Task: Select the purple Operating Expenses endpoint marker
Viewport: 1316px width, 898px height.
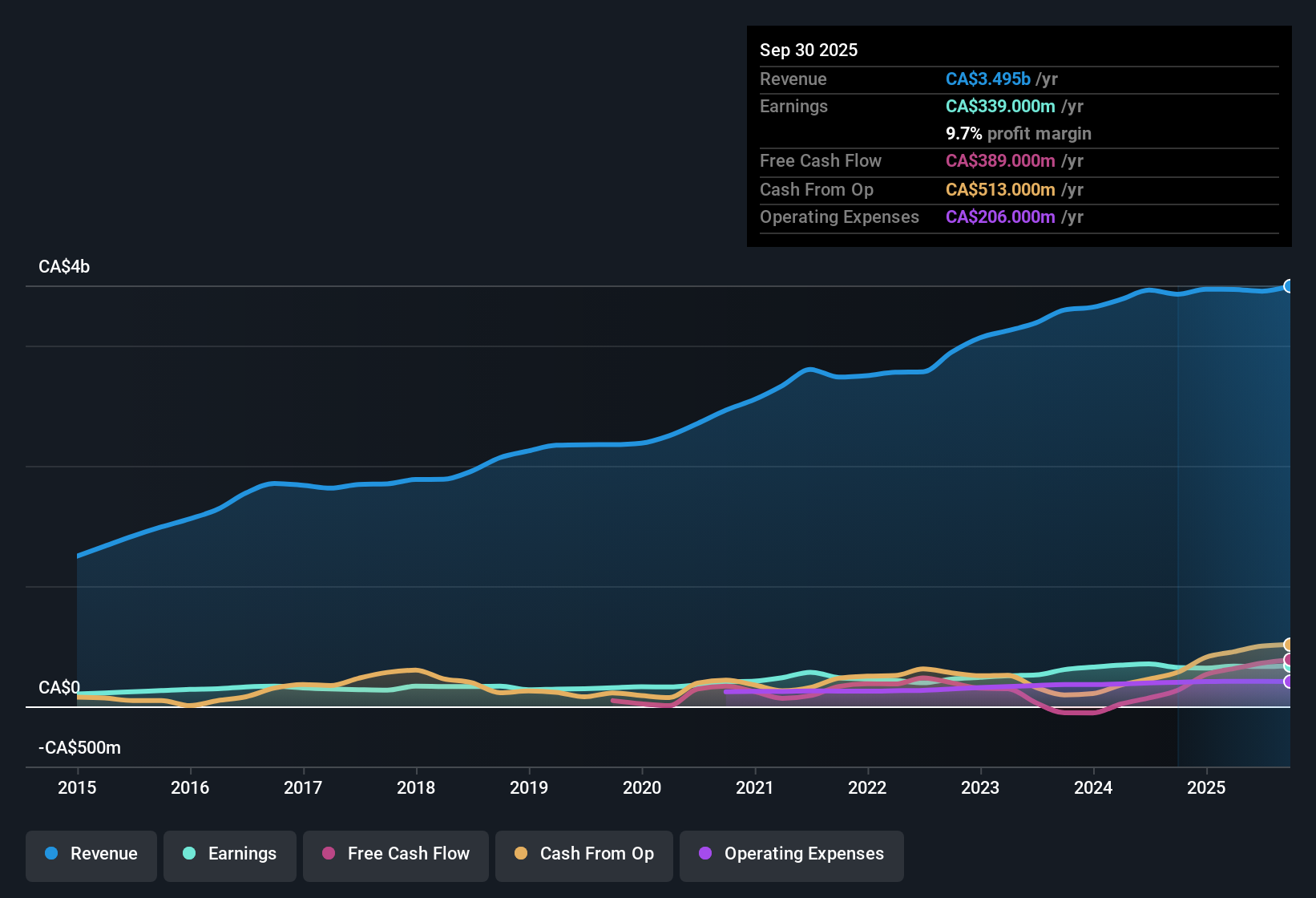Action: (1289, 682)
